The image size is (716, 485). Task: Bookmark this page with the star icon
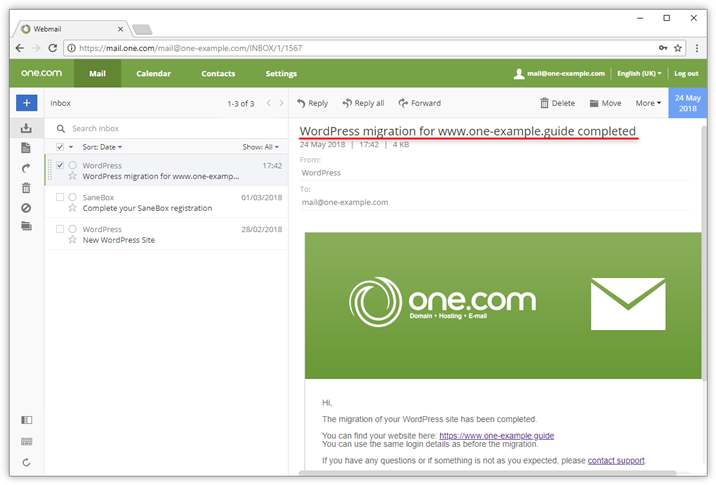(678, 48)
